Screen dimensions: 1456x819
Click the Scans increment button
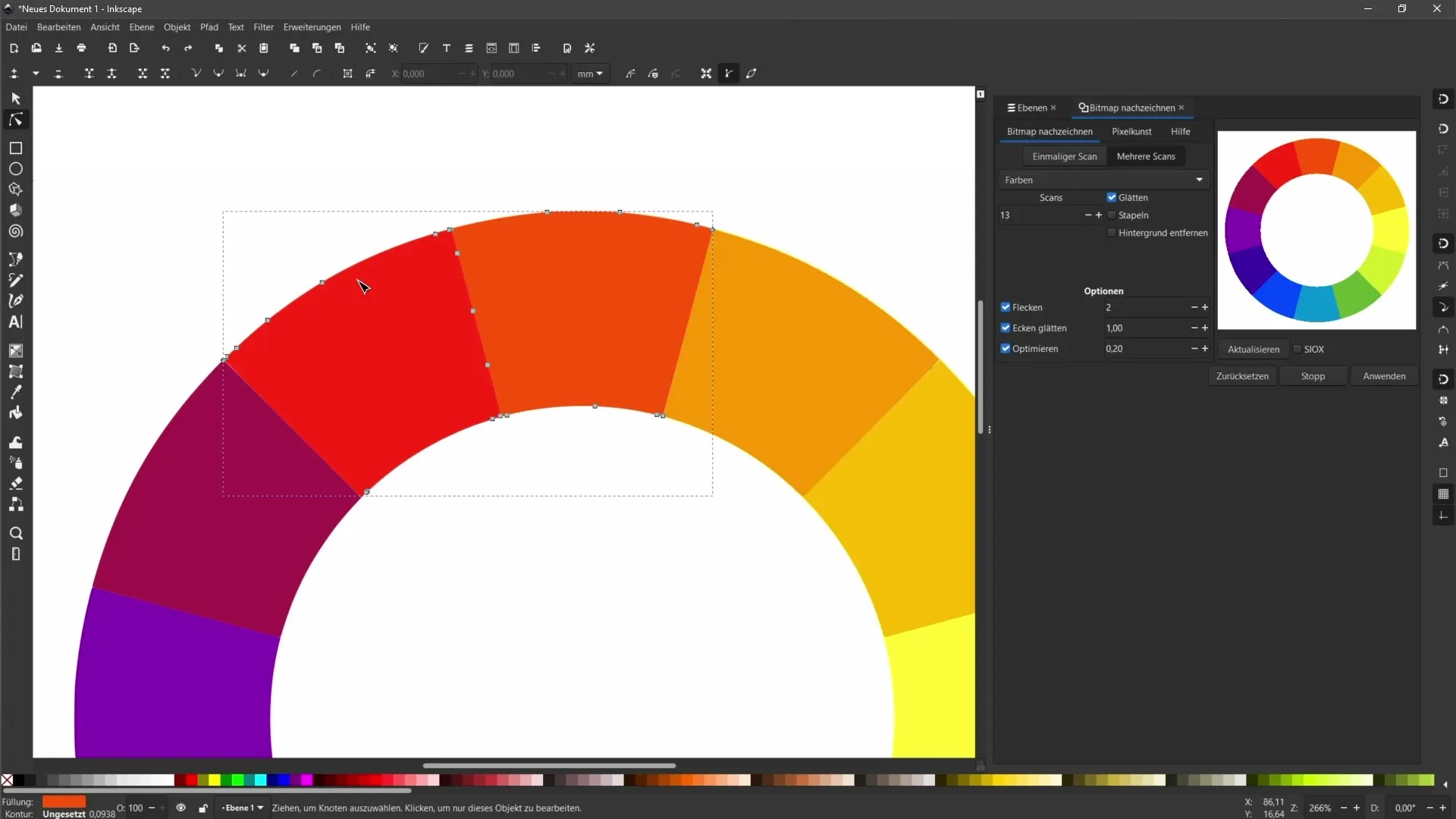[x=1098, y=215]
